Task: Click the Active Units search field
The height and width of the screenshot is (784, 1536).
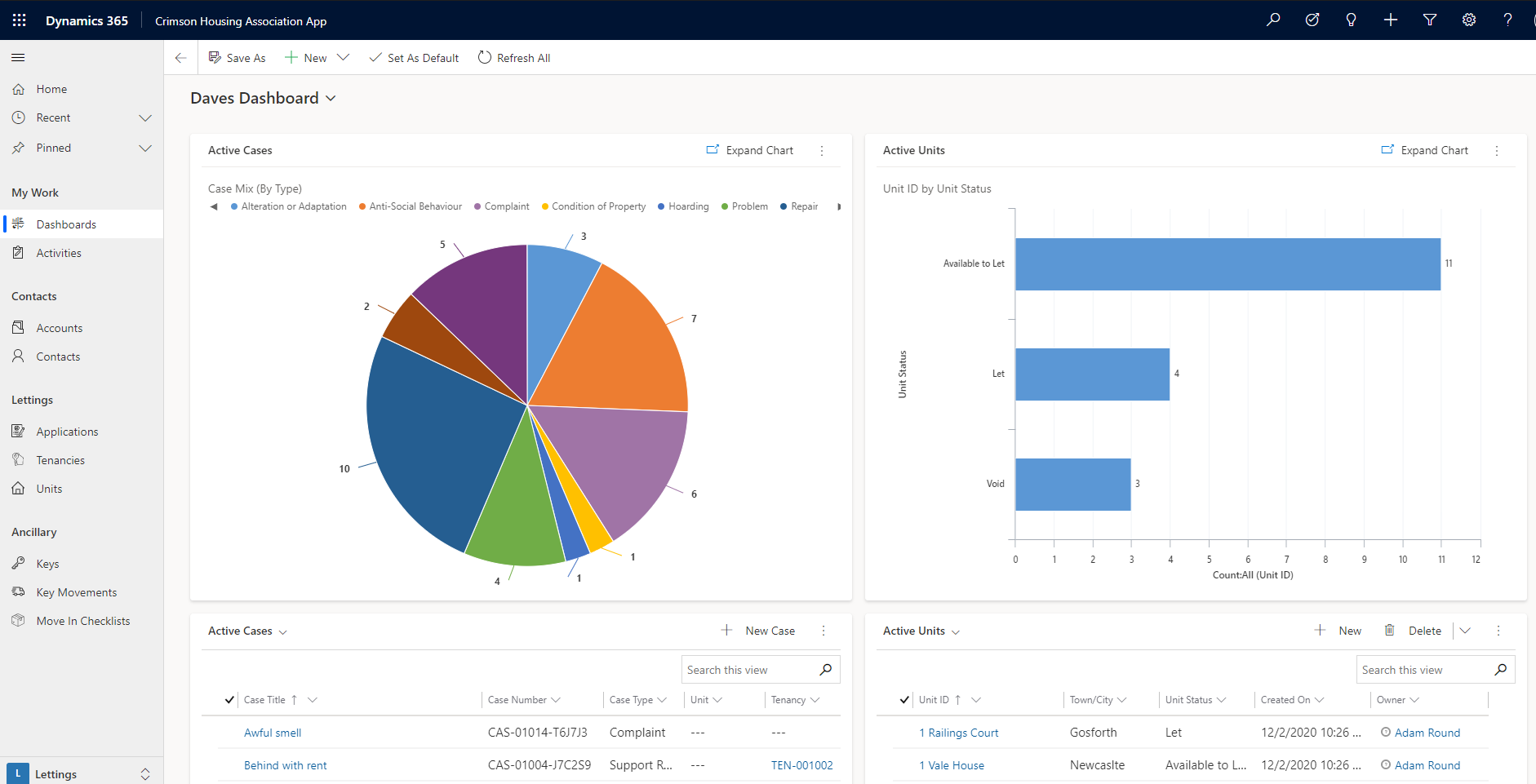Action: point(1424,670)
